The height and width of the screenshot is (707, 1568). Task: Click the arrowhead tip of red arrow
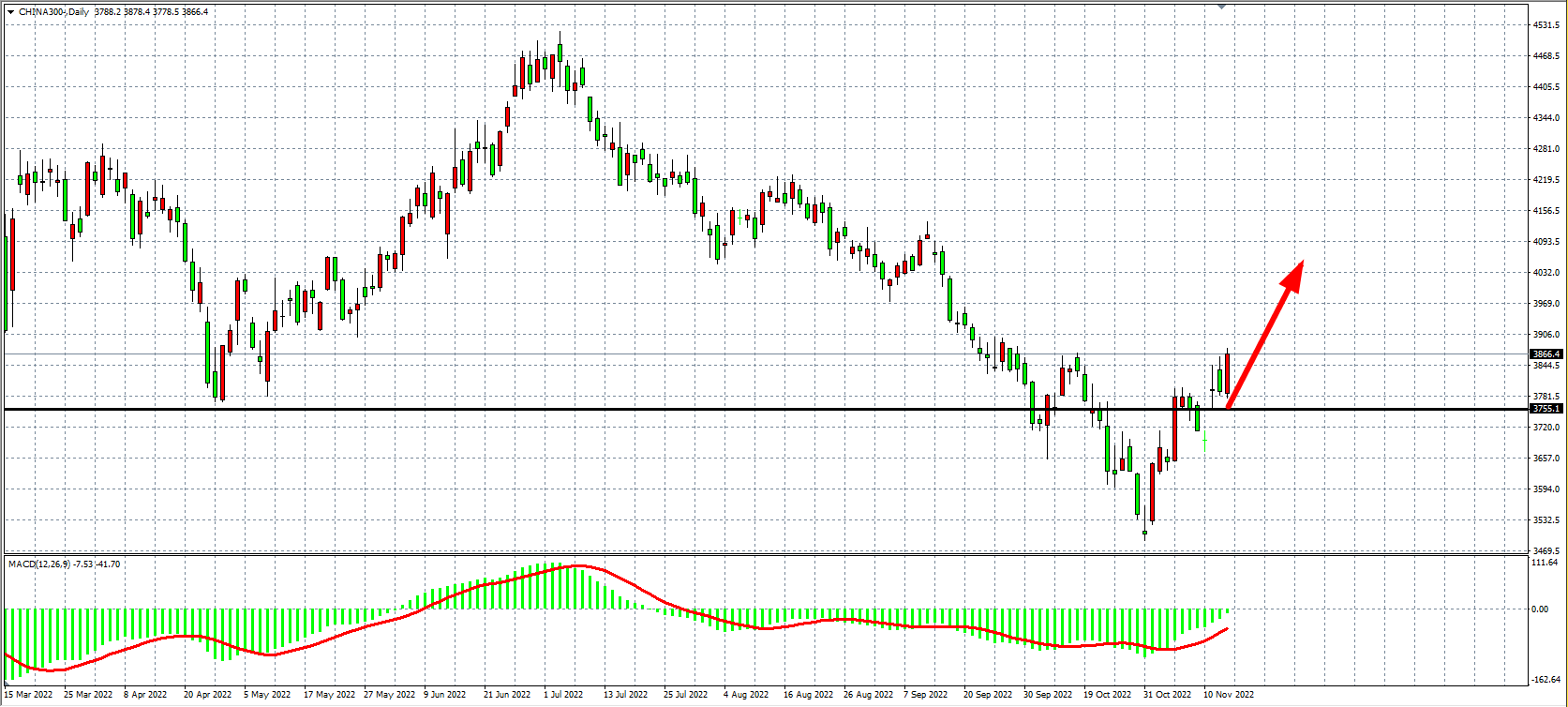tap(1301, 263)
